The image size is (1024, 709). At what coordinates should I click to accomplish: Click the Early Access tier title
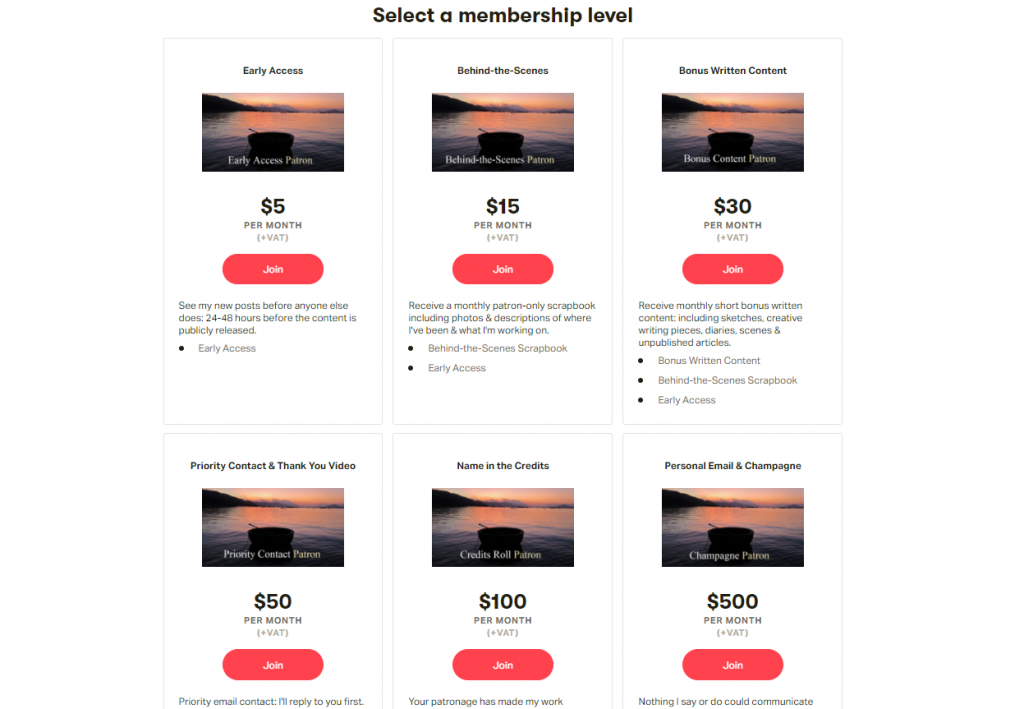click(273, 71)
